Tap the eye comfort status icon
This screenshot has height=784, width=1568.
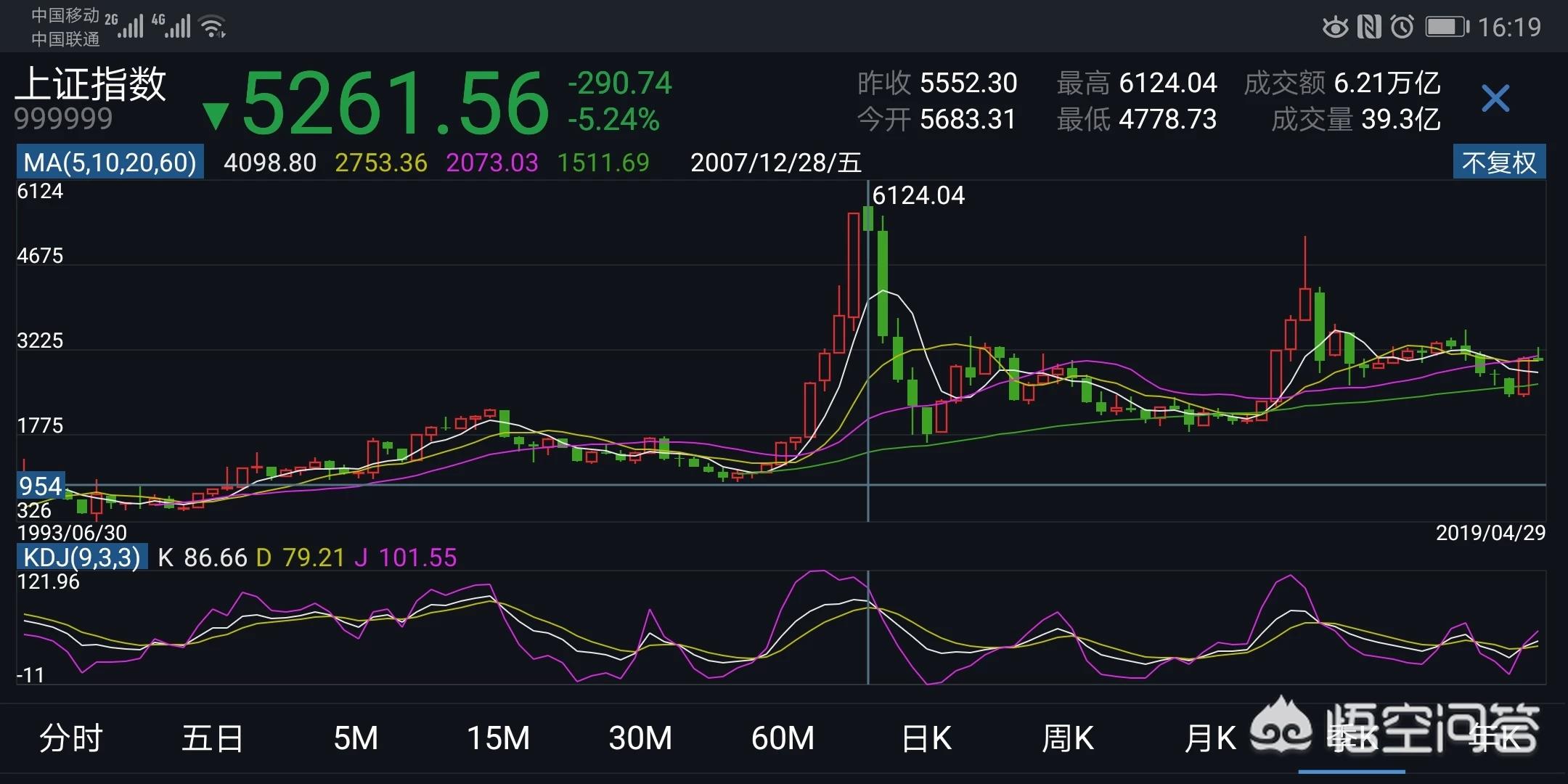(1335, 28)
